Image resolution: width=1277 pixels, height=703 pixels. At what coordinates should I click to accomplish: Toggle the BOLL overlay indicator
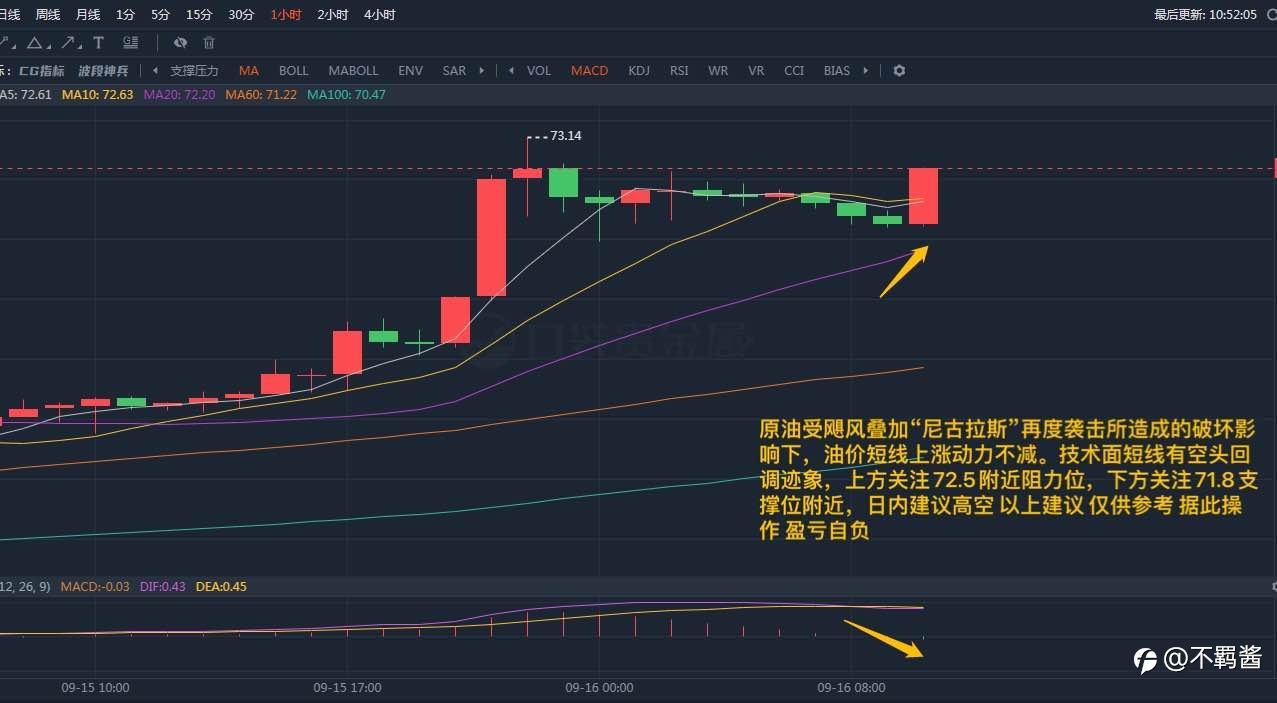tap(294, 71)
